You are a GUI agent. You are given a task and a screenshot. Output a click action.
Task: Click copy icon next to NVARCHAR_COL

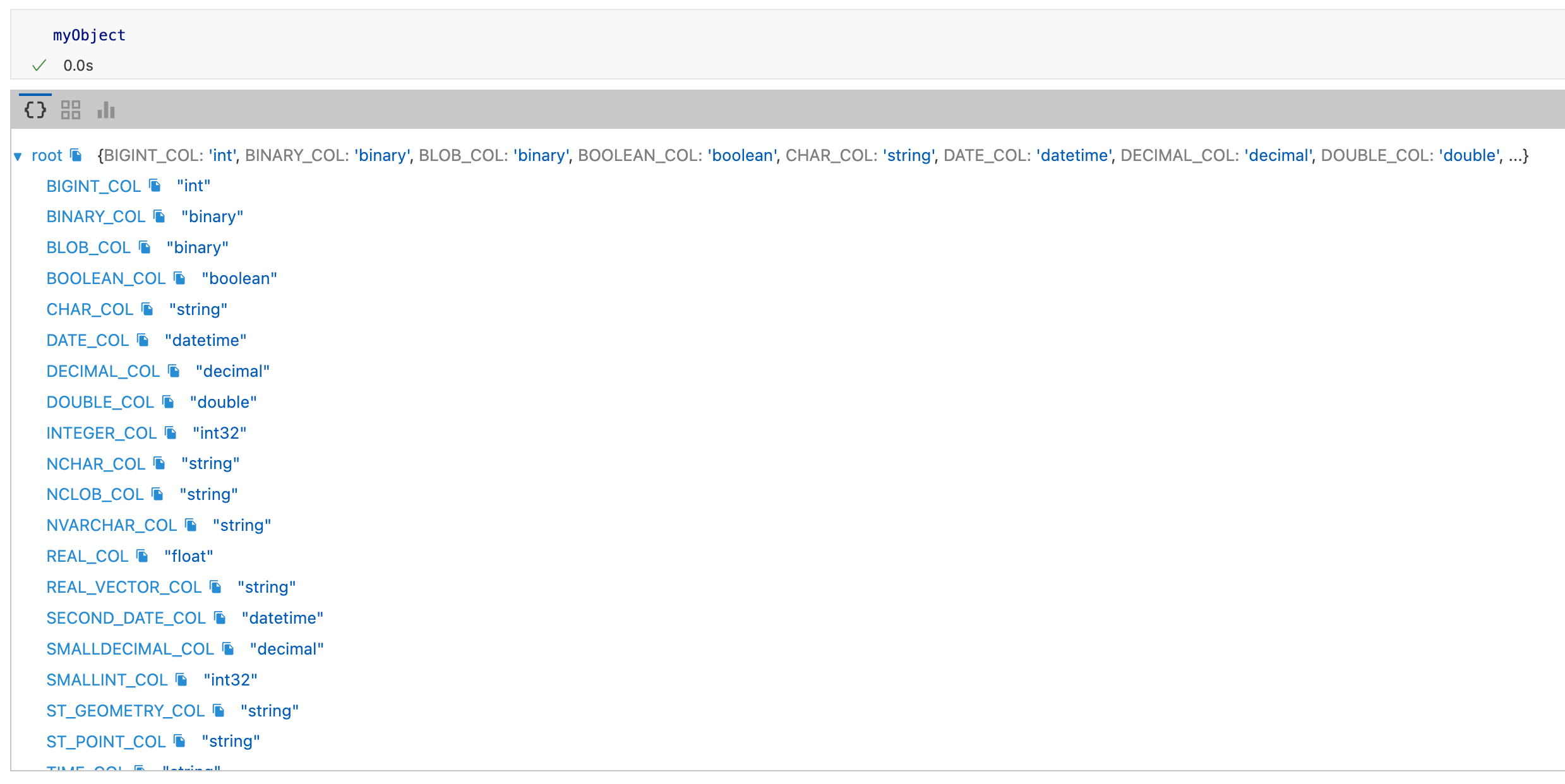click(191, 525)
